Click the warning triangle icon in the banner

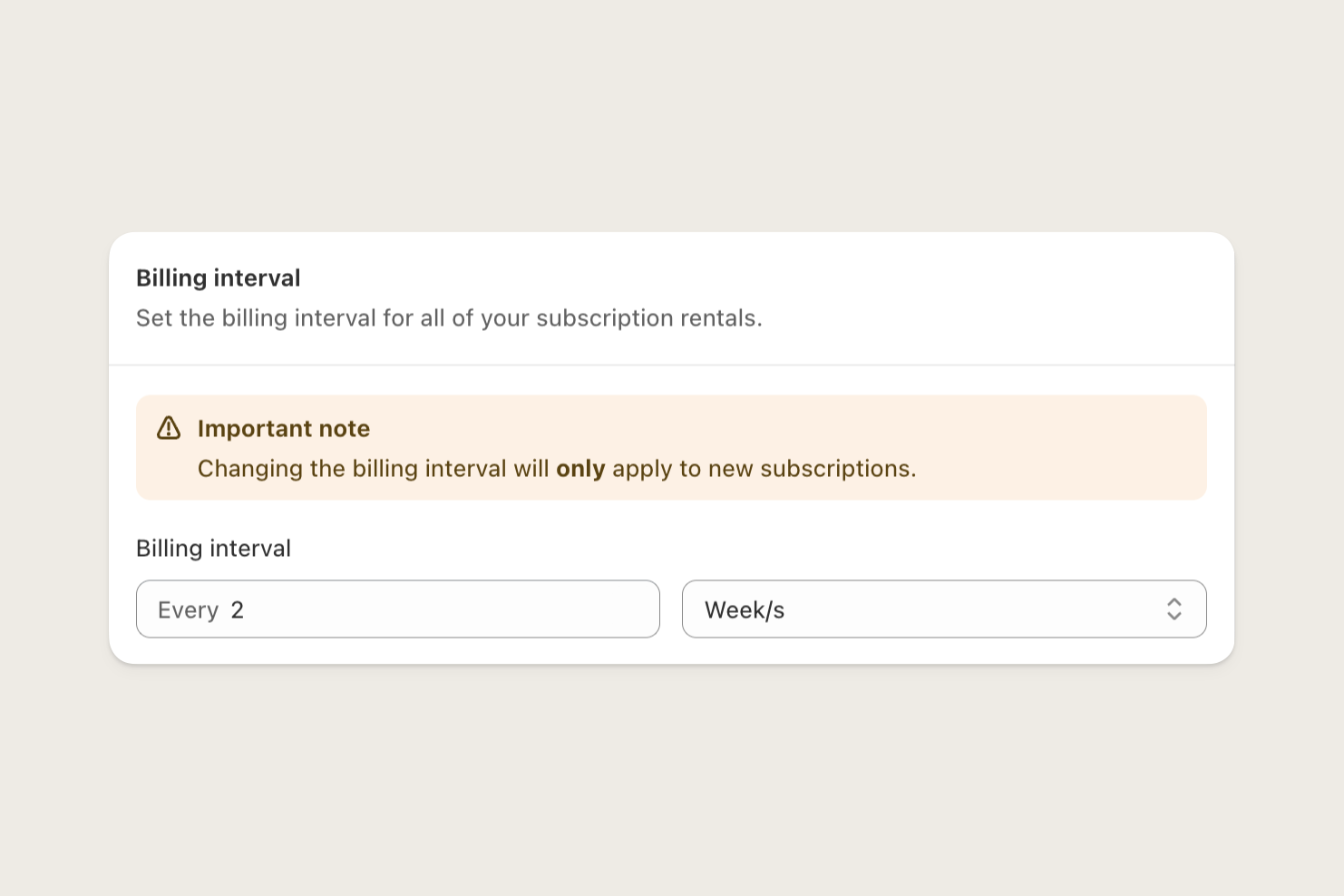pyautogui.click(x=169, y=428)
